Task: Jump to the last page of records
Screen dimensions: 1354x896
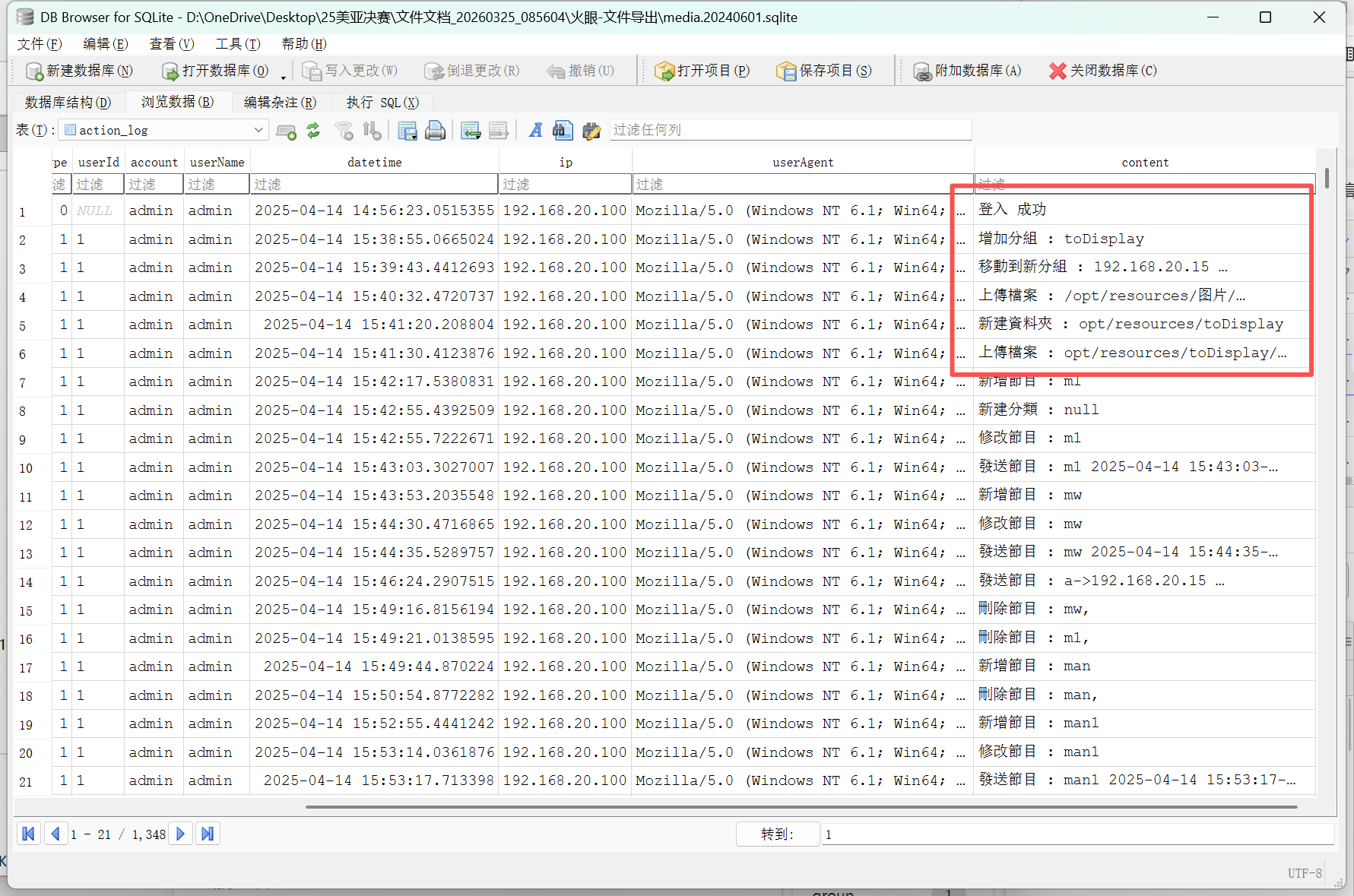Action: click(x=207, y=834)
